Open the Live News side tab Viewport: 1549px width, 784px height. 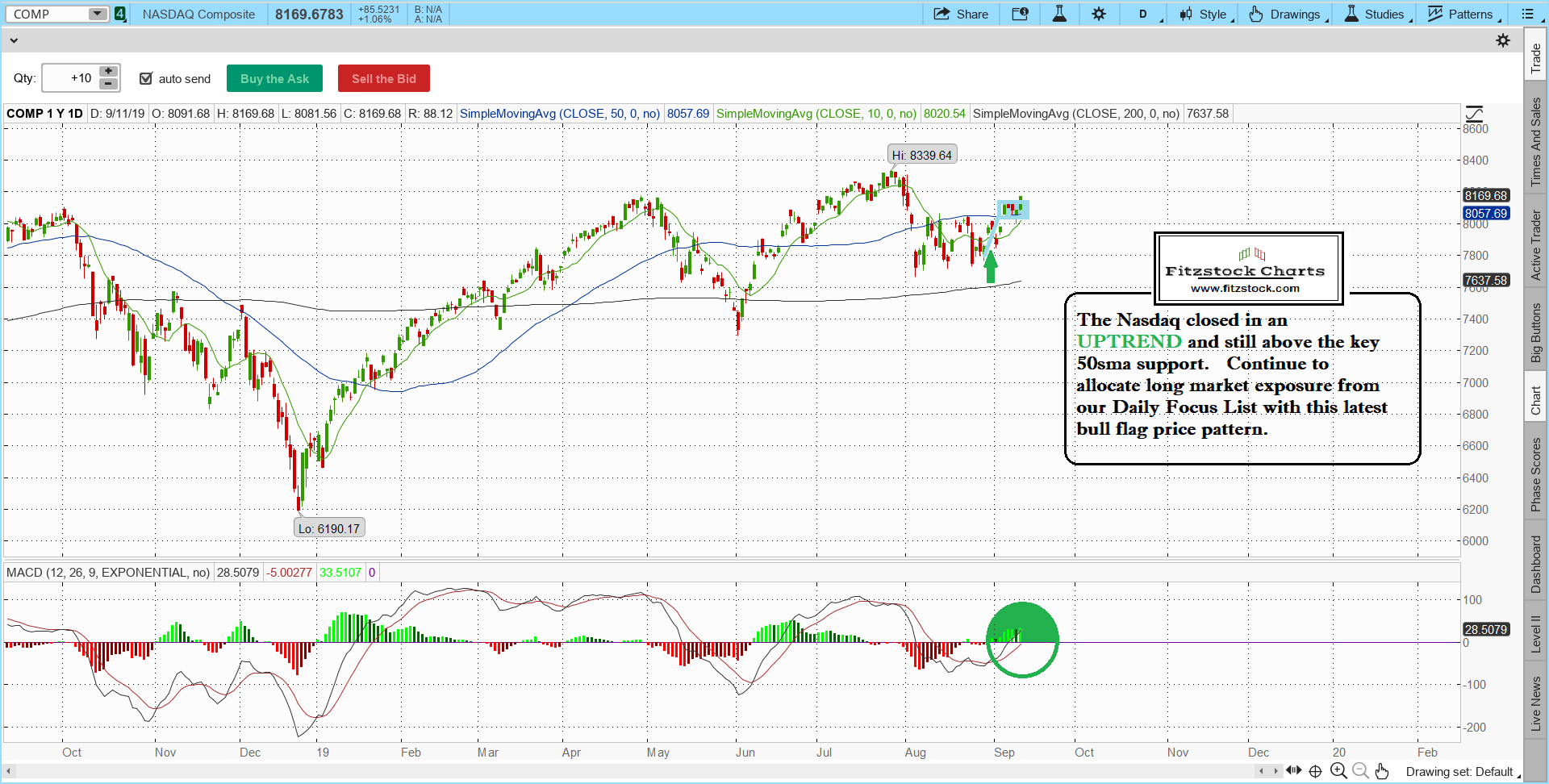[x=1535, y=703]
